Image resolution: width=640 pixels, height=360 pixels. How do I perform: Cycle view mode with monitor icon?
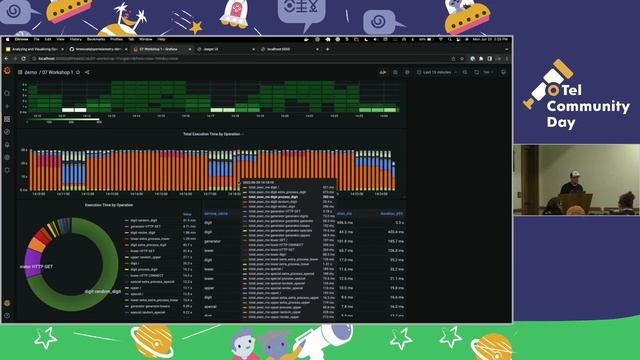tap(503, 72)
